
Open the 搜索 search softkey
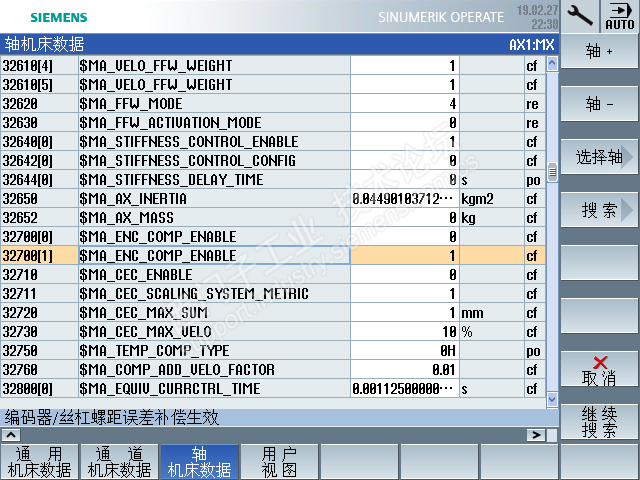pyautogui.click(x=599, y=210)
